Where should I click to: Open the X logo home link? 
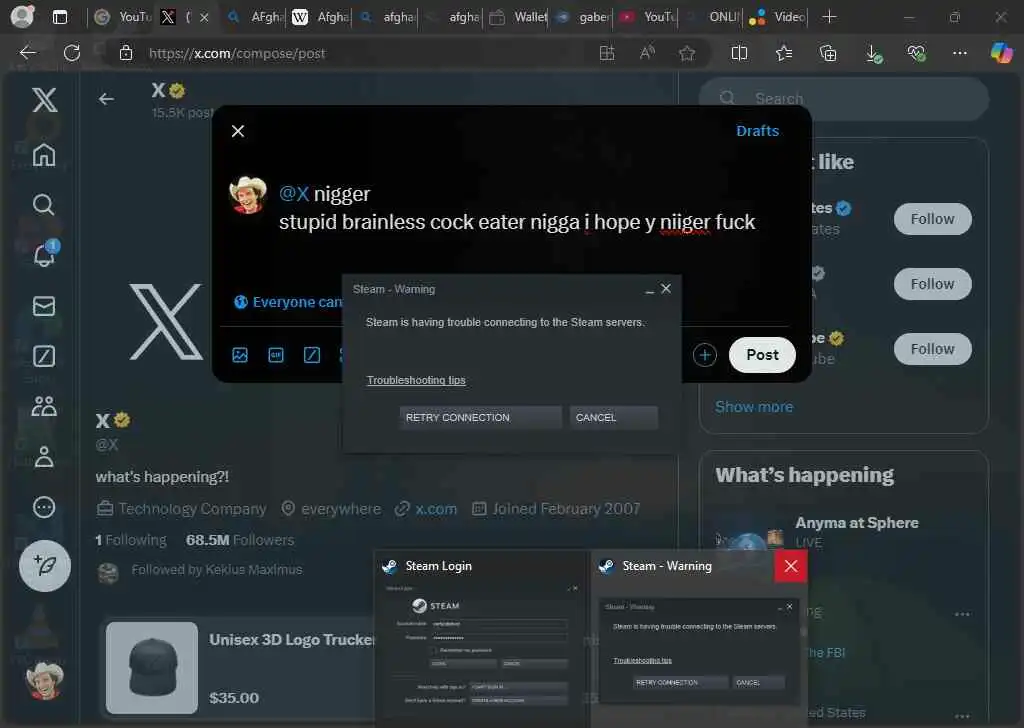[x=44, y=100]
